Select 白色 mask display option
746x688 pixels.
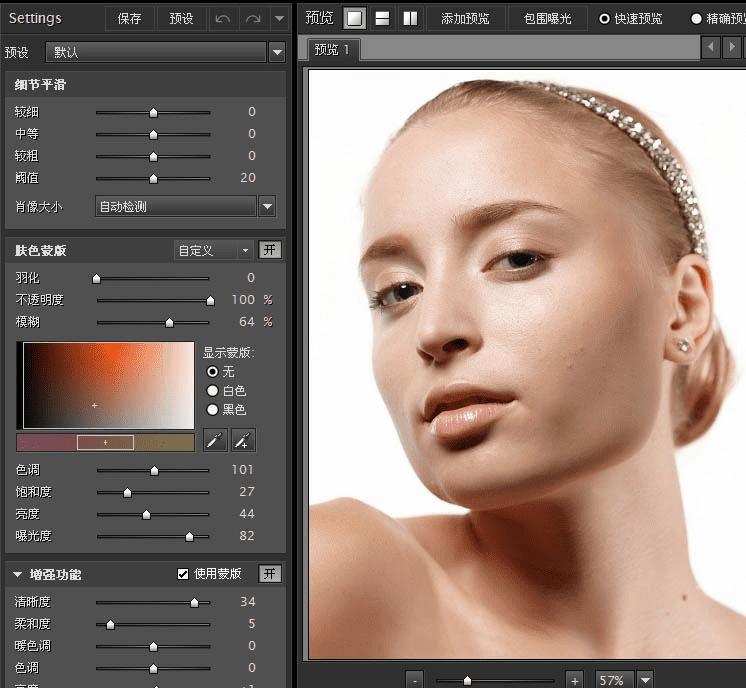tap(212, 391)
